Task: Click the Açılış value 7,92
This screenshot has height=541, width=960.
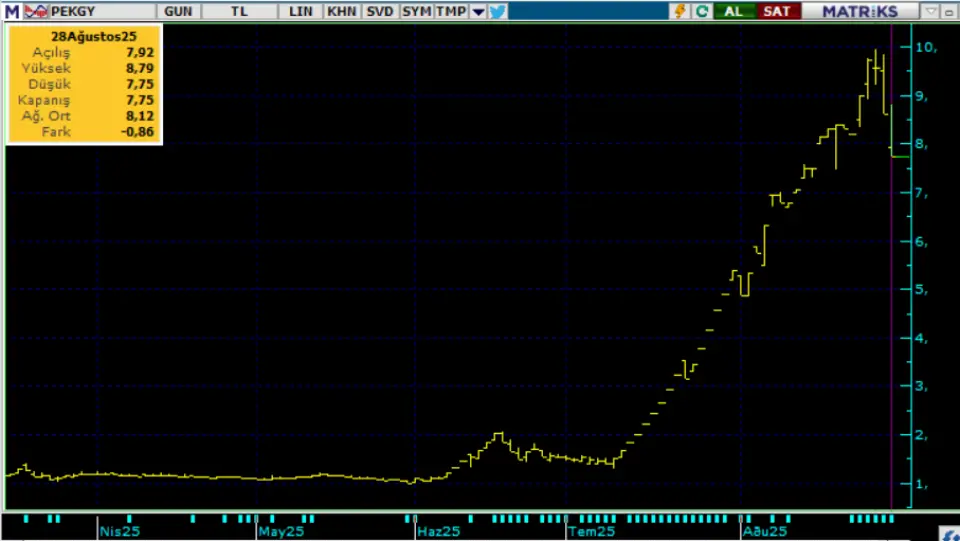Action: point(140,53)
